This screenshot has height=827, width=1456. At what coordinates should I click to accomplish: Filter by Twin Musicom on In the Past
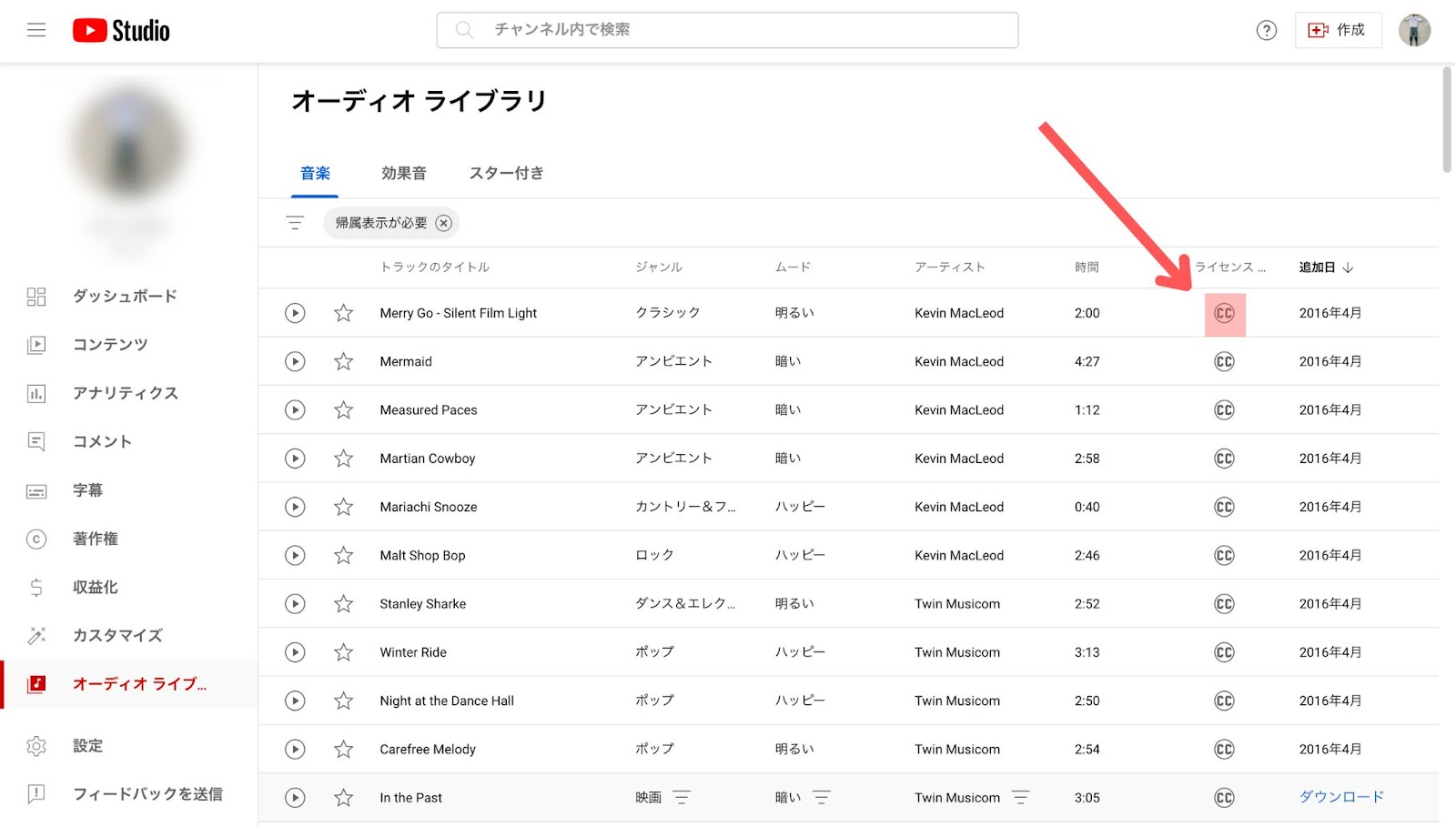point(1020,798)
